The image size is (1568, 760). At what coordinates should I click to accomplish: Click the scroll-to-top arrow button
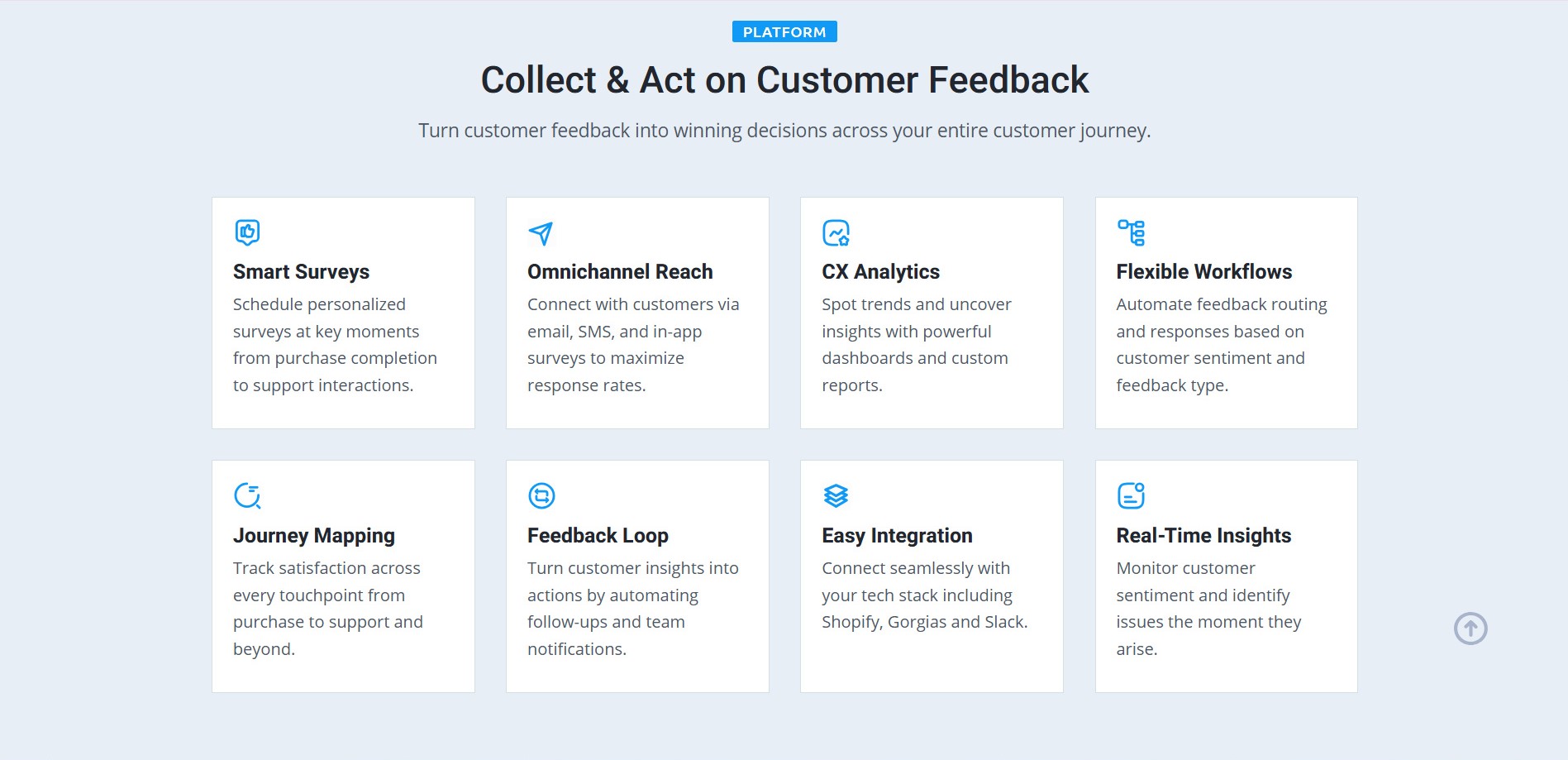1470,629
